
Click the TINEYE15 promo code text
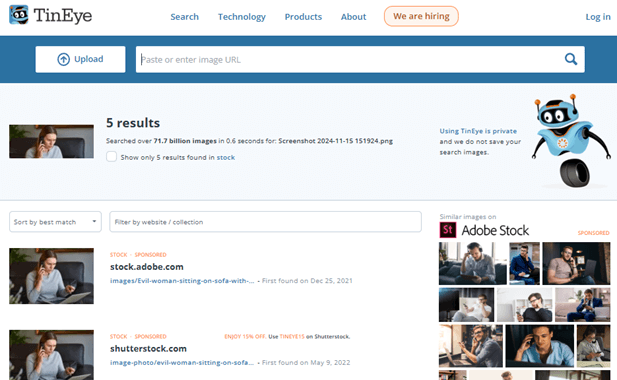point(292,336)
